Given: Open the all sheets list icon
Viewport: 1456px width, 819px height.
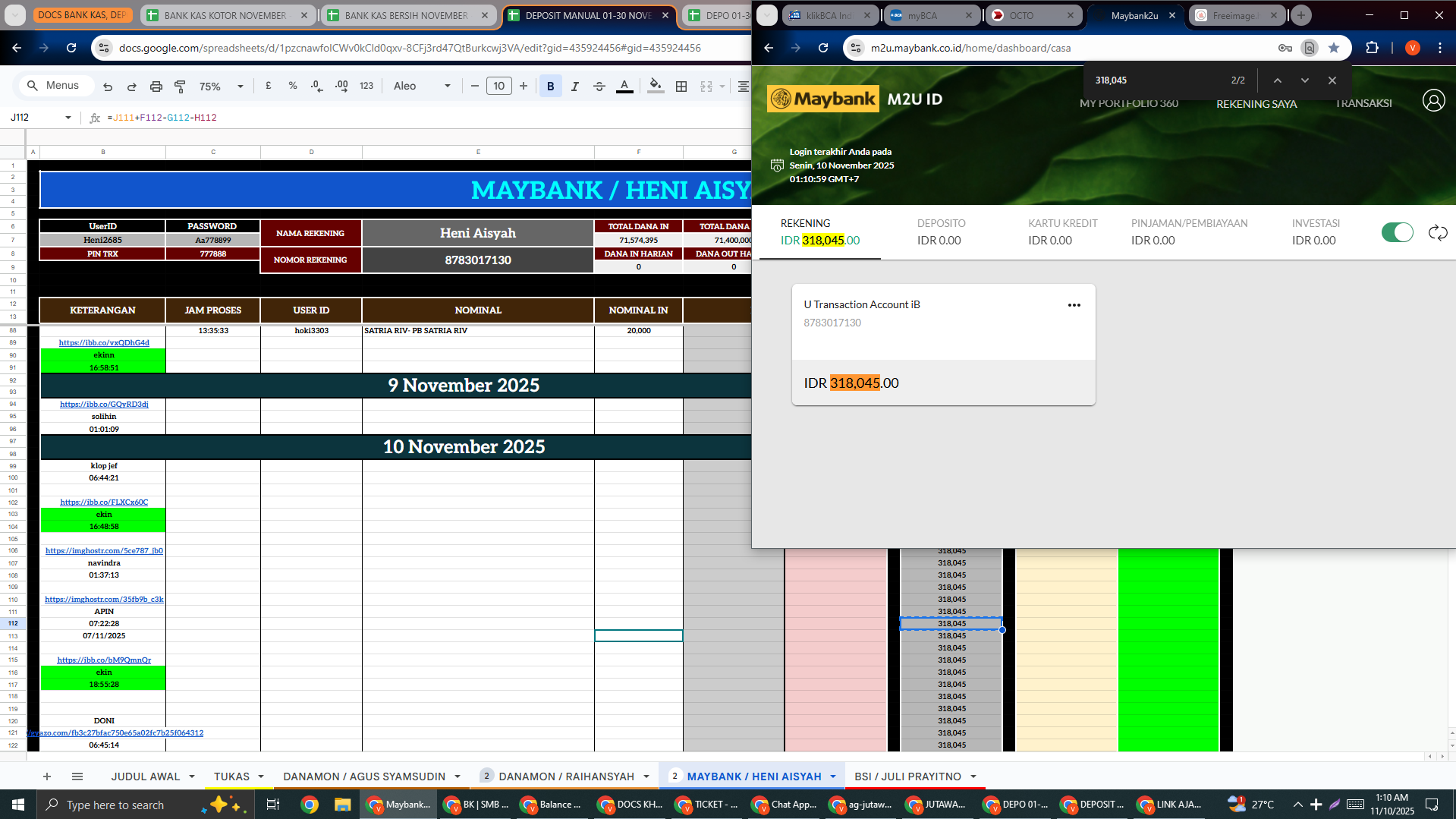Looking at the screenshot, I should (x=77, y=776).
